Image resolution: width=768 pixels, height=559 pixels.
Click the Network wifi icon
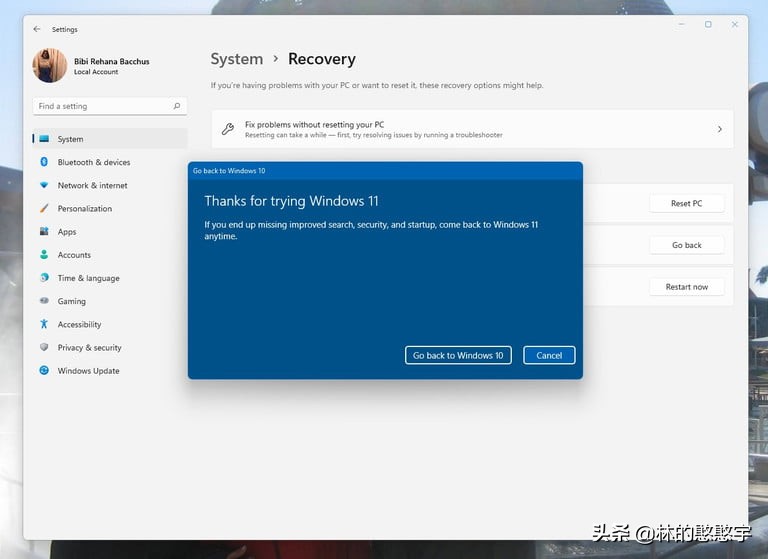(44, 185)
